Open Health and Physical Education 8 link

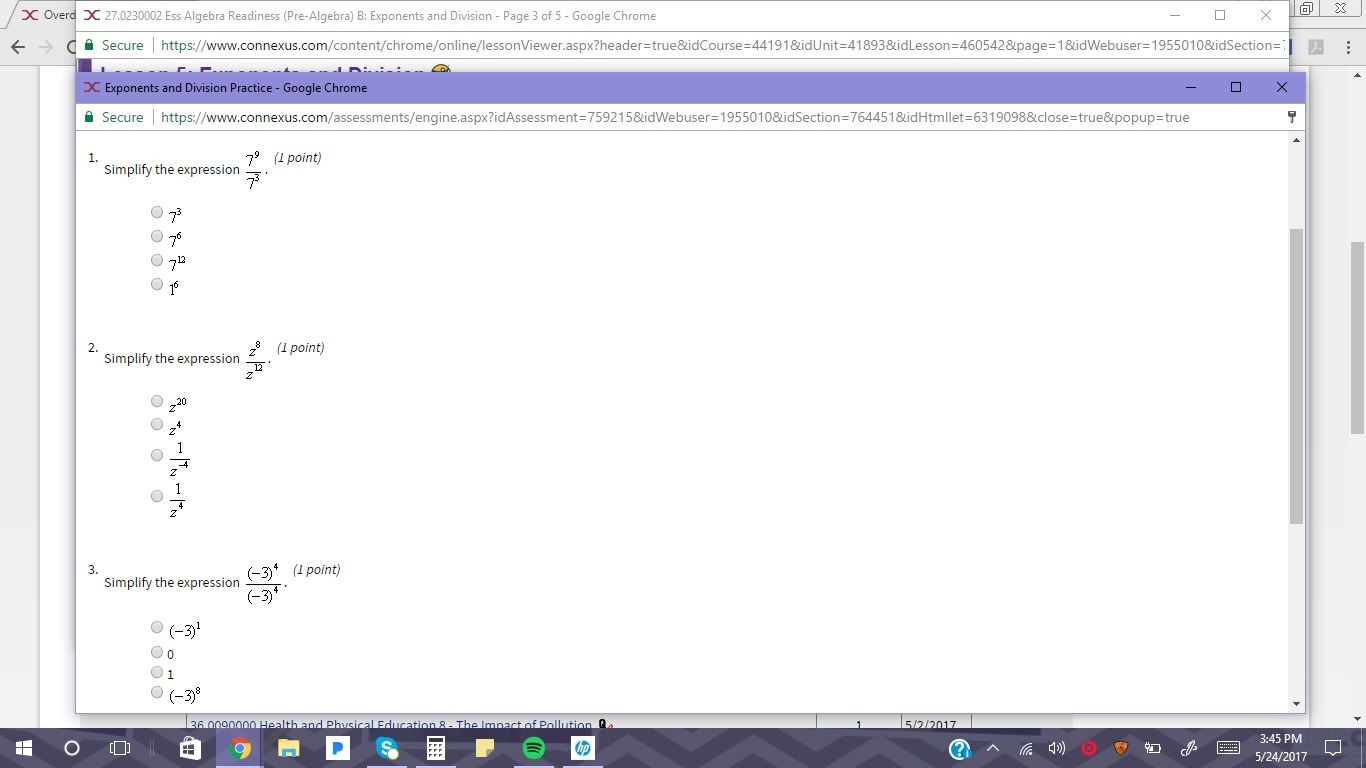[x=390, y=726]
